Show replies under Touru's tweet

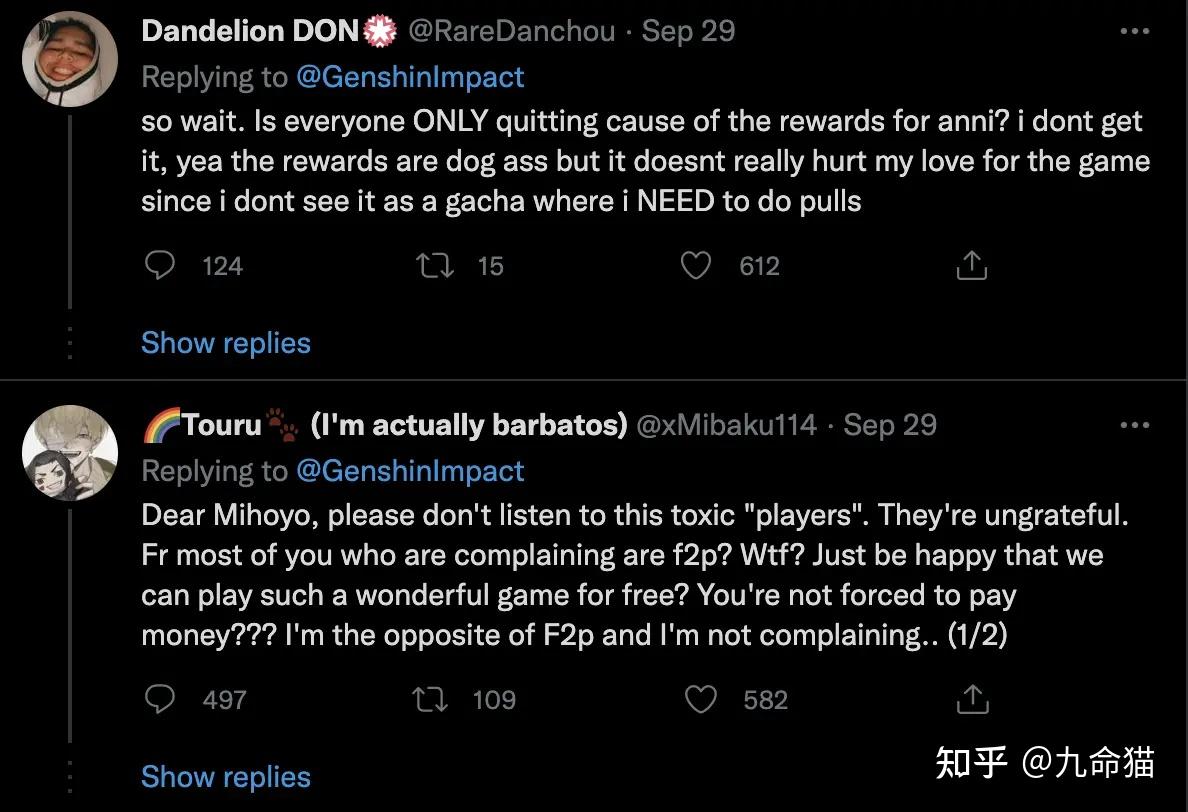point(226,777)
